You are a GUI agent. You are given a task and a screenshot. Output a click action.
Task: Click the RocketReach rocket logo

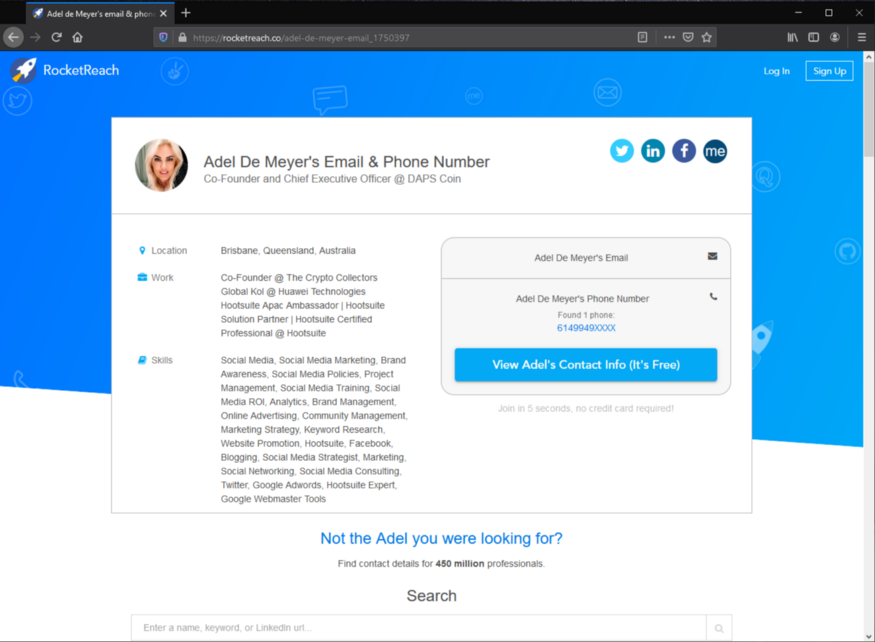point(24,70)
